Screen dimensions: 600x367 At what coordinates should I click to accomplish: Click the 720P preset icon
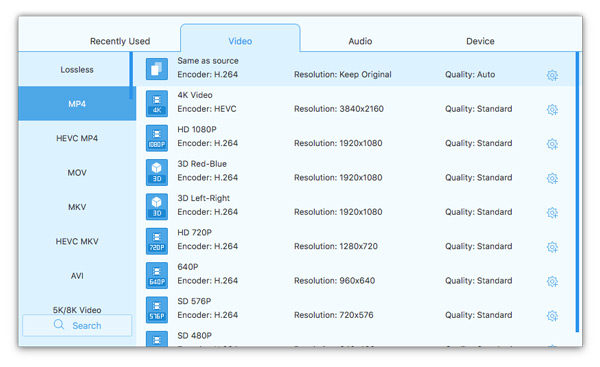pyautogui.click(x=157, y=241)
